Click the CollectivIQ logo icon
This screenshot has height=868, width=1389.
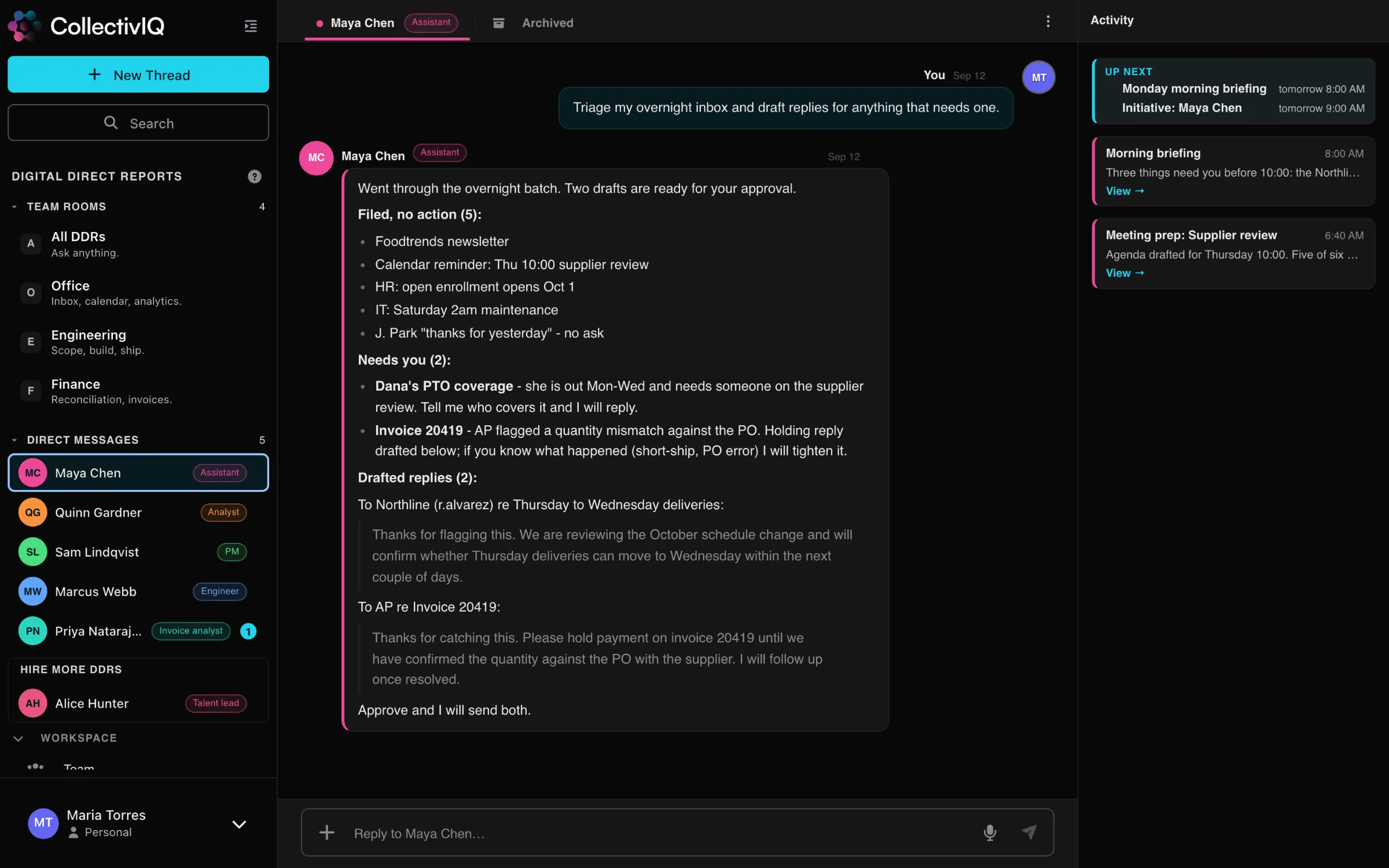(24, 25)
